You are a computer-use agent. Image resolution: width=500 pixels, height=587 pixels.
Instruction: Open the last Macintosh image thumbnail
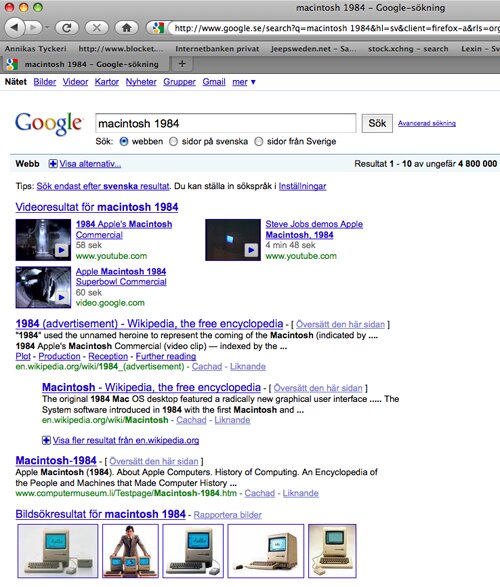tap(332, 551)
